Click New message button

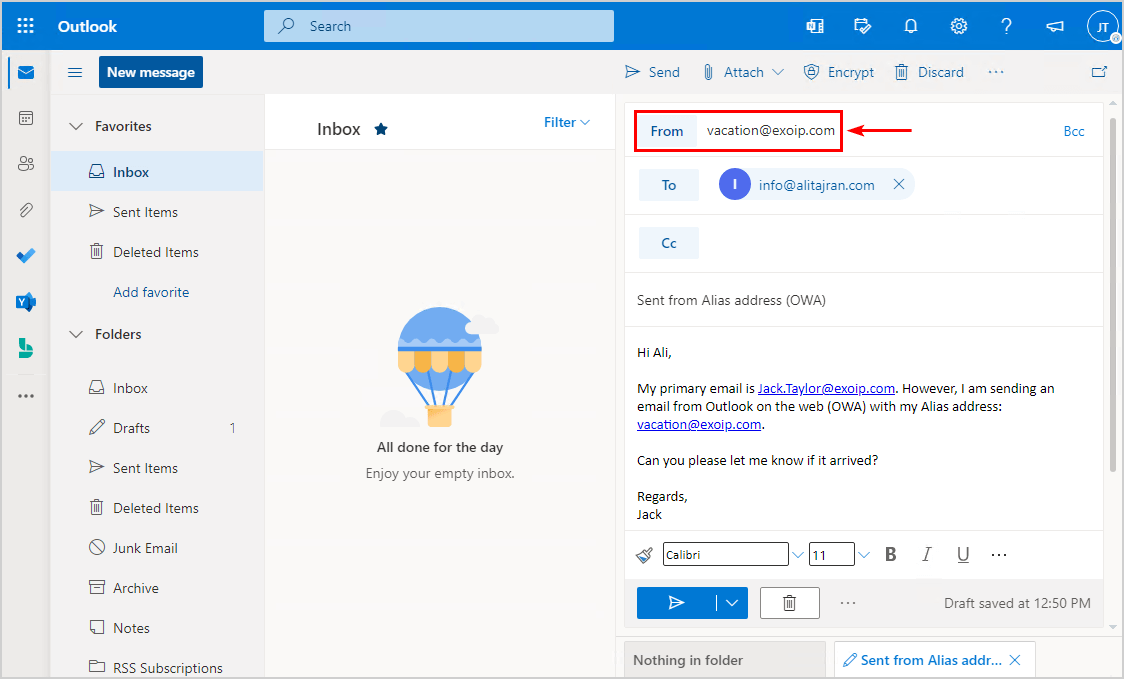[x=151, y=72]
